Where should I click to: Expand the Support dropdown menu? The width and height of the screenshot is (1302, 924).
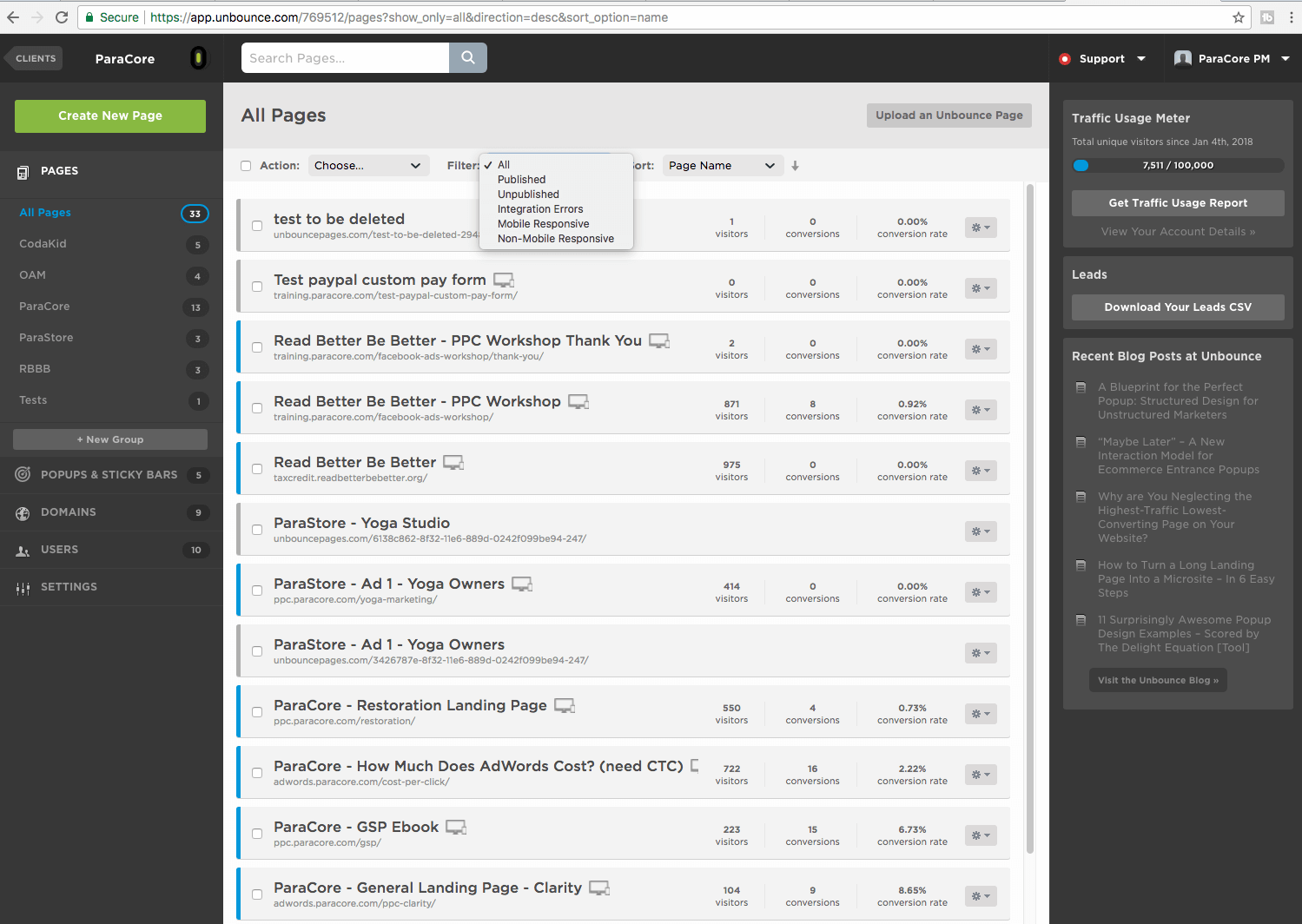1141,59
